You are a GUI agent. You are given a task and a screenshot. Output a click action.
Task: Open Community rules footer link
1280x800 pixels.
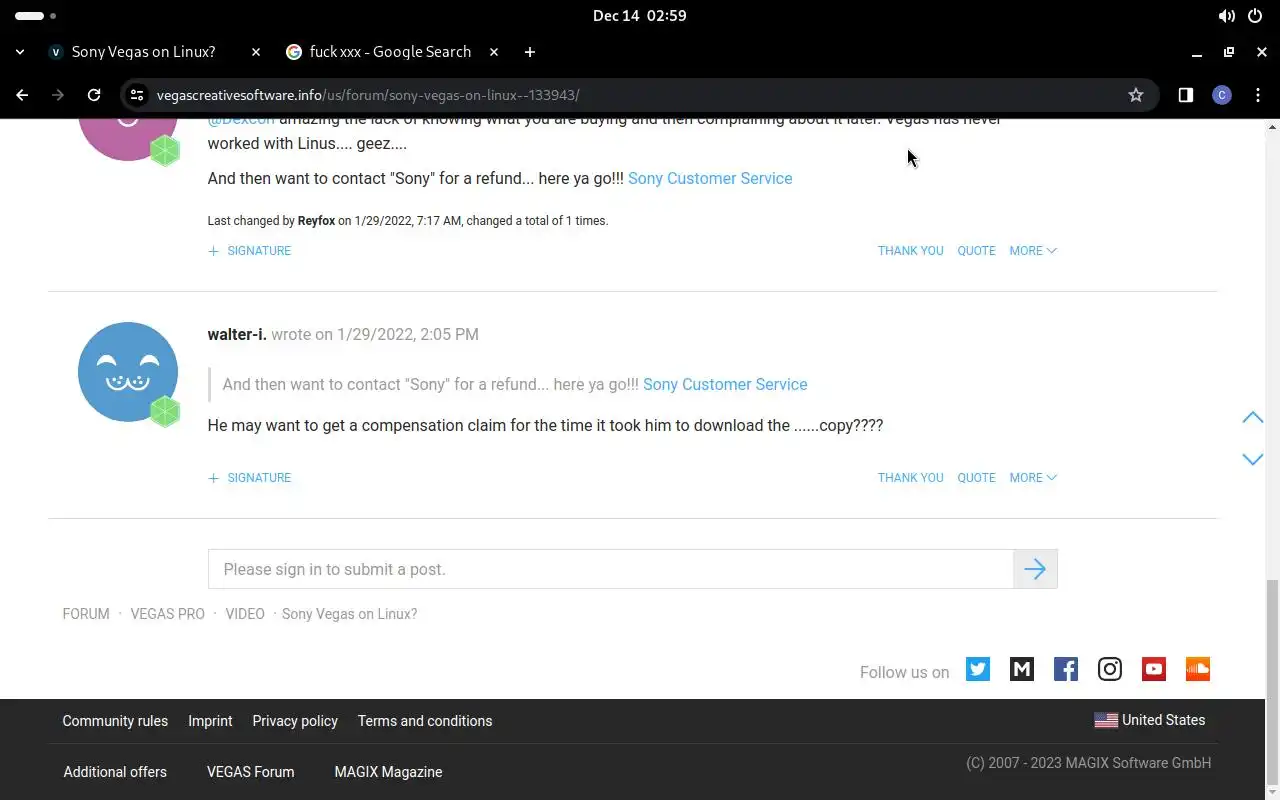[x=115, y=721]
